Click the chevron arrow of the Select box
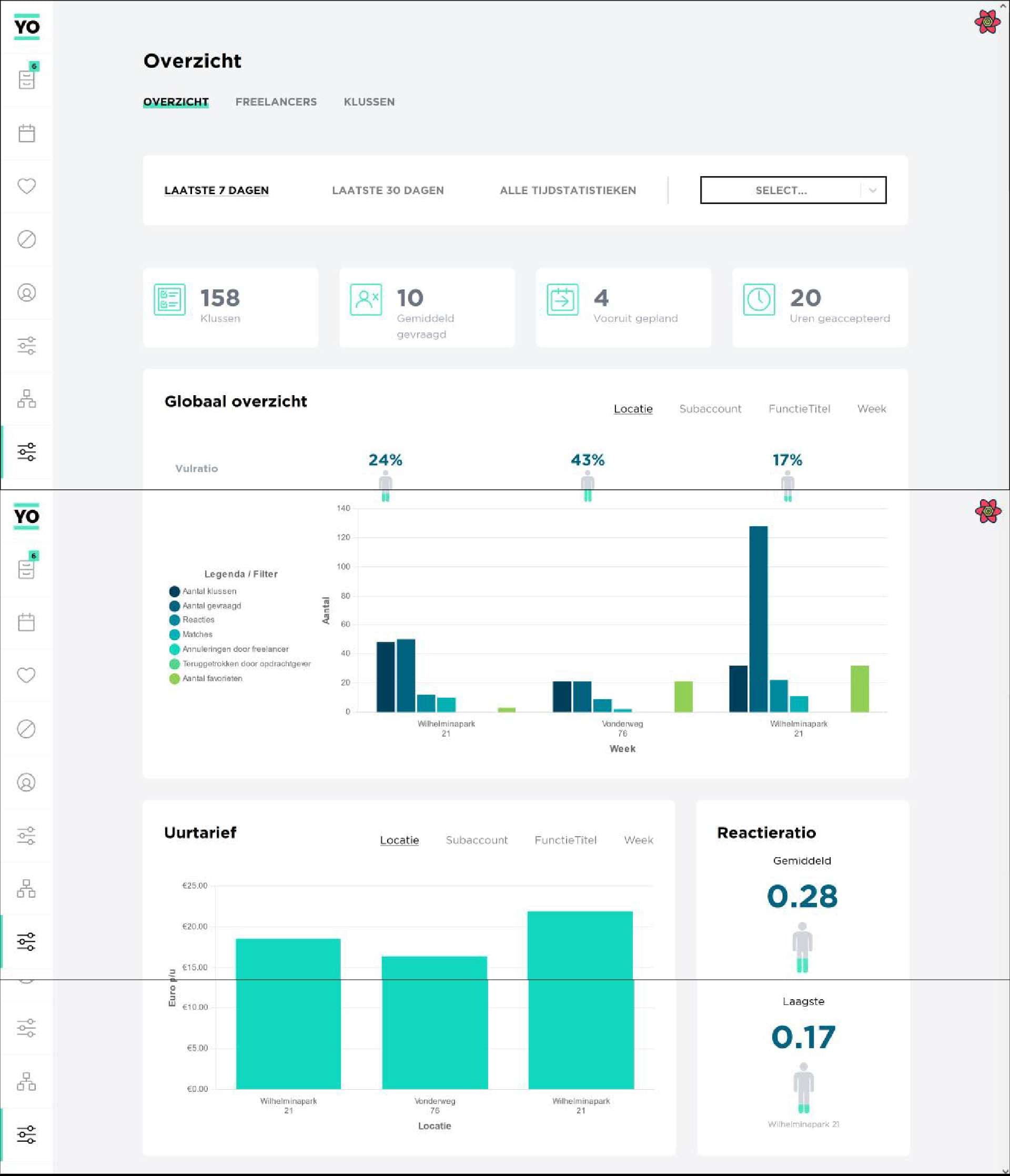 [x=873, y=190]
